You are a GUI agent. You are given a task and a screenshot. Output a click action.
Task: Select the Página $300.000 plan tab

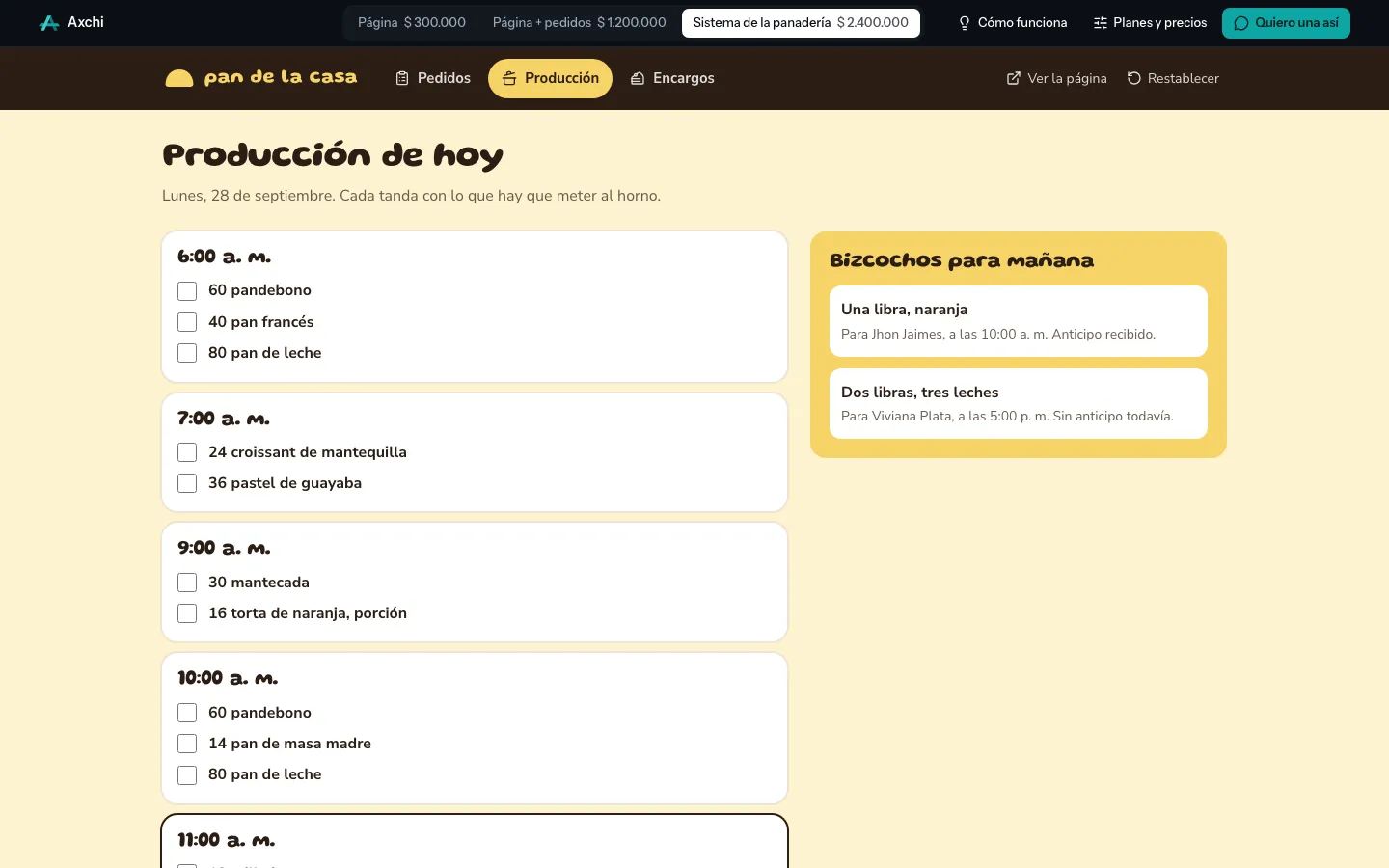click(x=412, y=23)
